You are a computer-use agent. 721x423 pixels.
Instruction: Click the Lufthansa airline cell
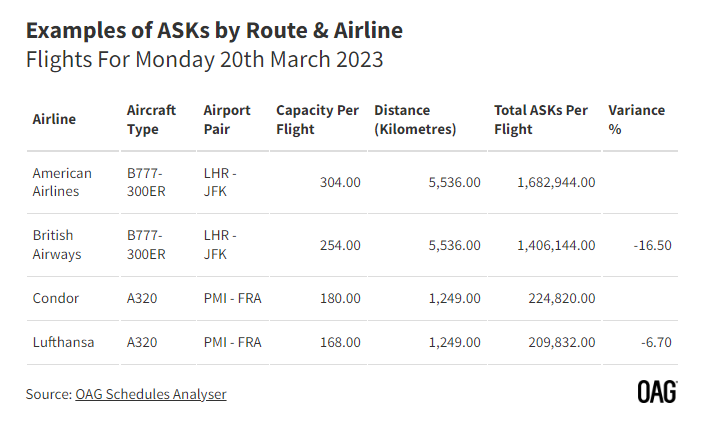pos(63,343)
